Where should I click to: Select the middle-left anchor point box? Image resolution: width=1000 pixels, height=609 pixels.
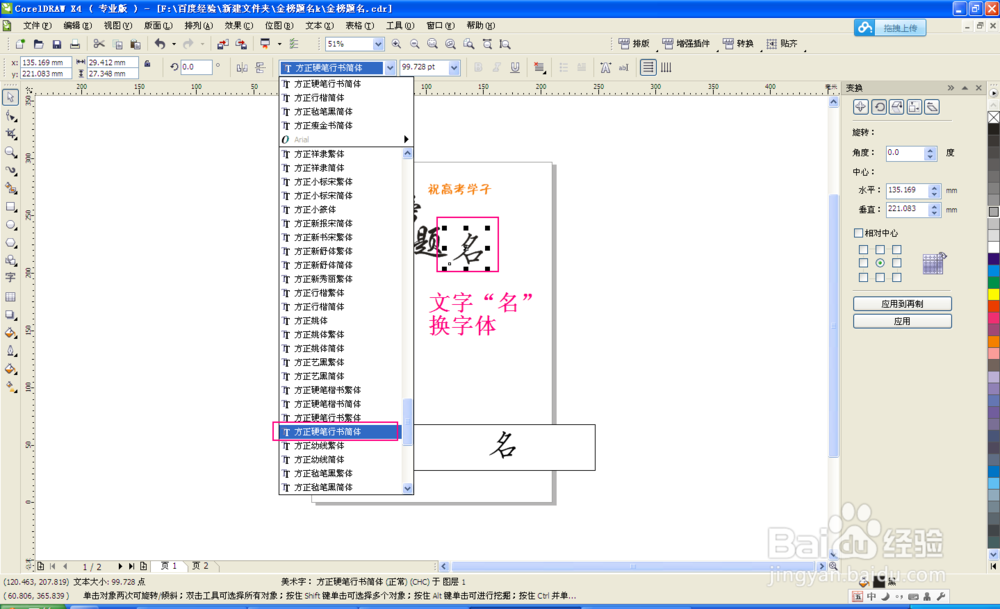[864, 263]
